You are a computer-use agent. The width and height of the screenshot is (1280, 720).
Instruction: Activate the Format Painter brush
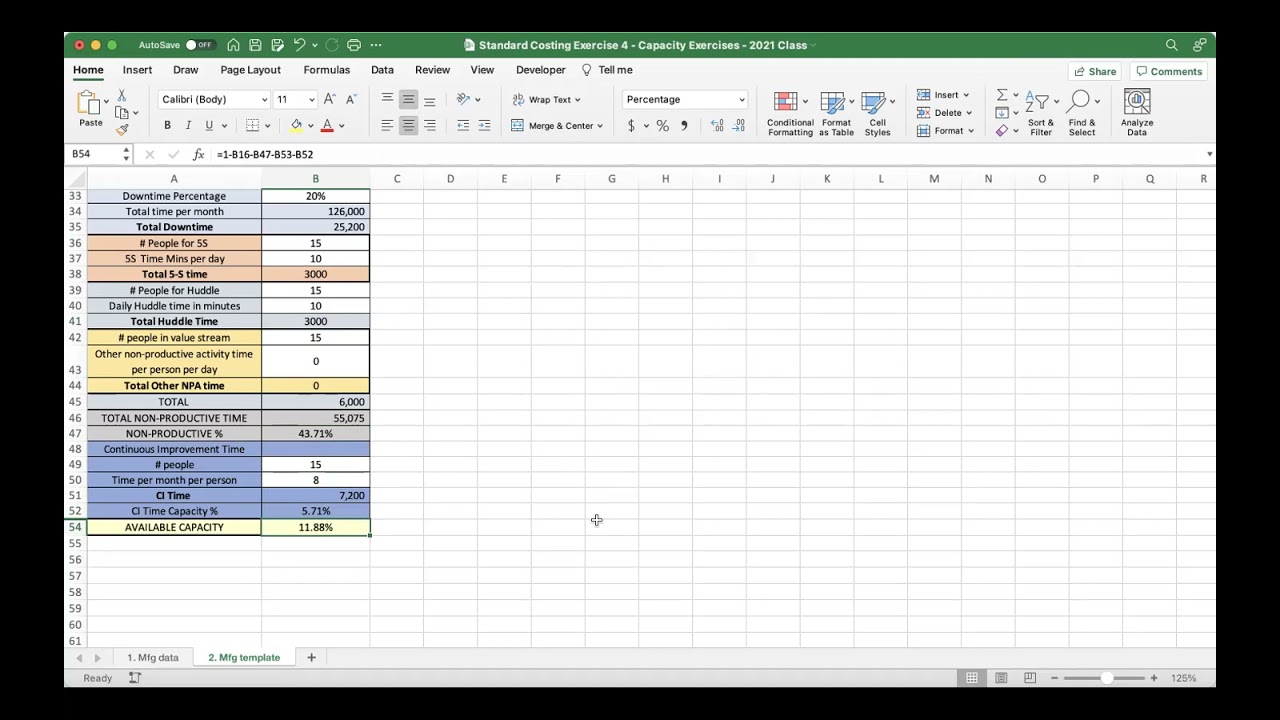[x=121, y=129]
